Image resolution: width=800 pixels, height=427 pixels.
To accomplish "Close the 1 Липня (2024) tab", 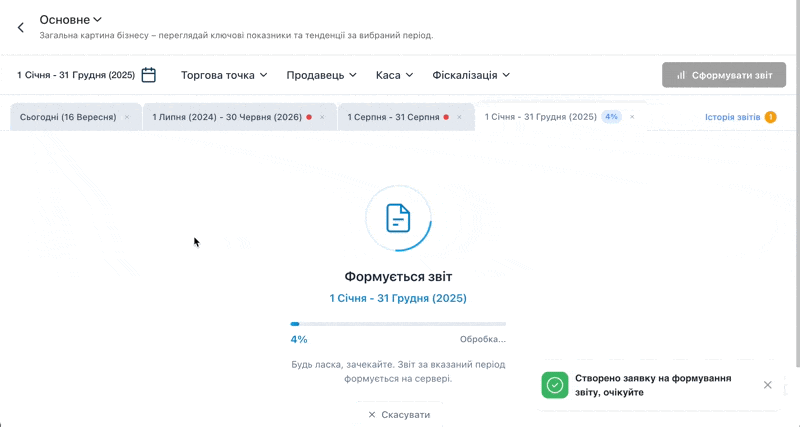I will [x=322, y=117].
